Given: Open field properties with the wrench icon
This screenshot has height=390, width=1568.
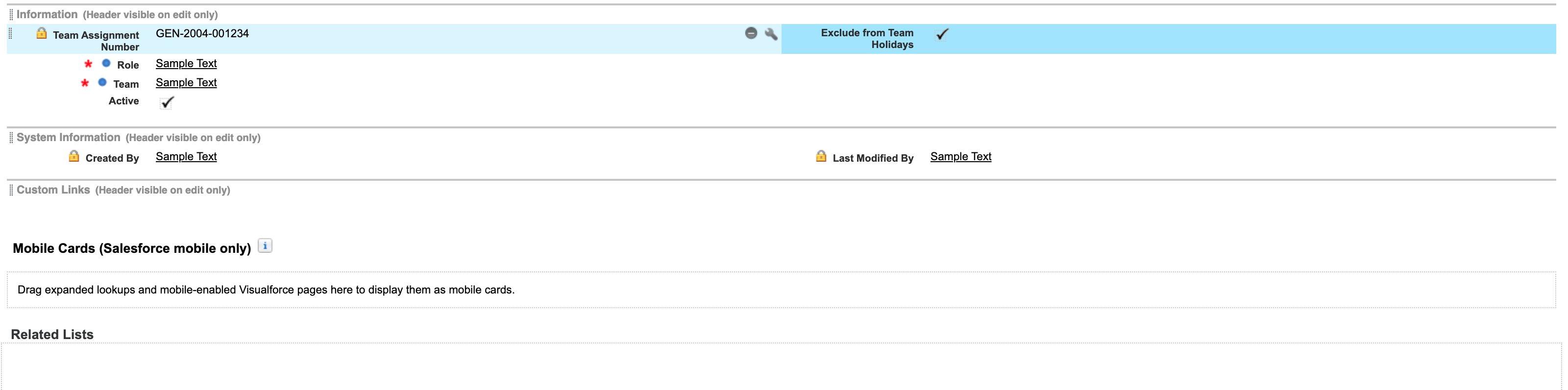Looking at the screenshot, I should coord(771,34).
